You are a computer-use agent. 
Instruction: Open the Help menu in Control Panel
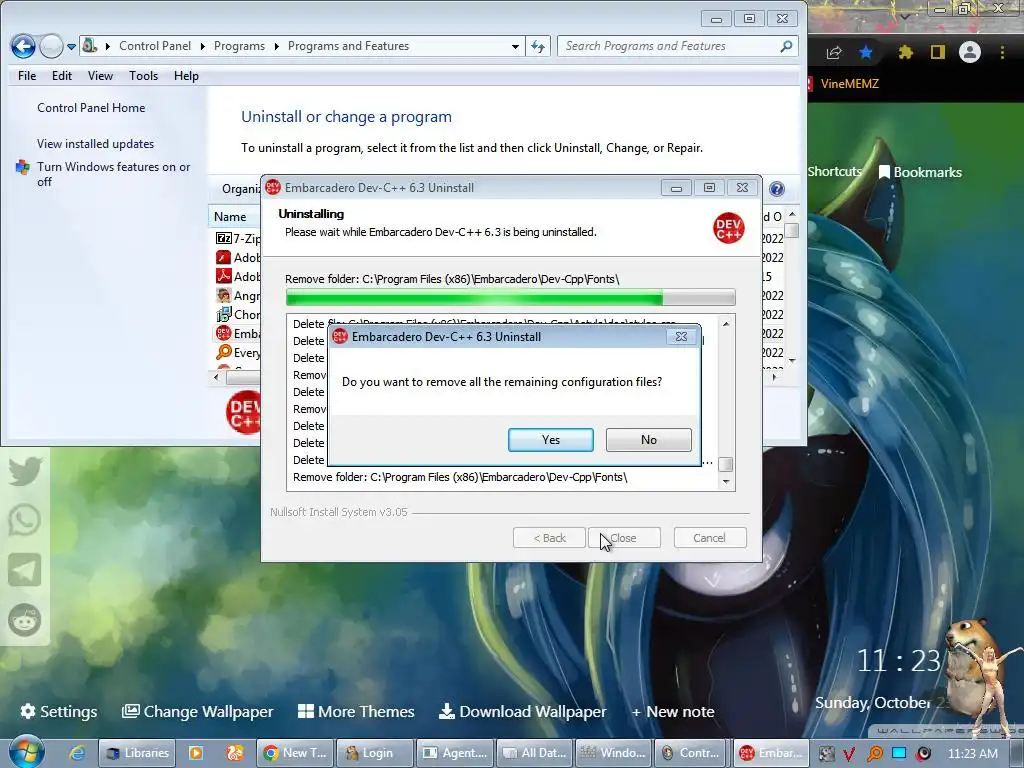click(x=186, y=76)
